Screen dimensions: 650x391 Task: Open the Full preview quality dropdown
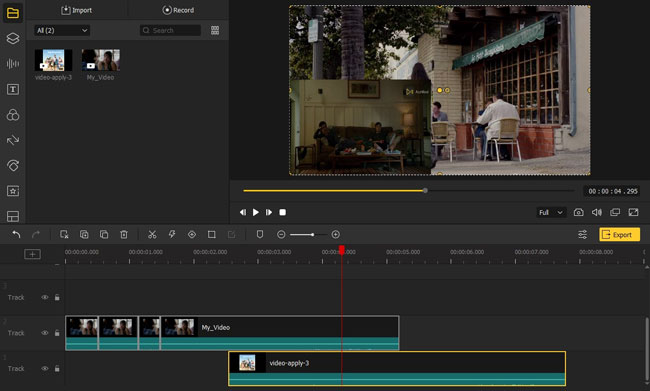click(551, 212)
